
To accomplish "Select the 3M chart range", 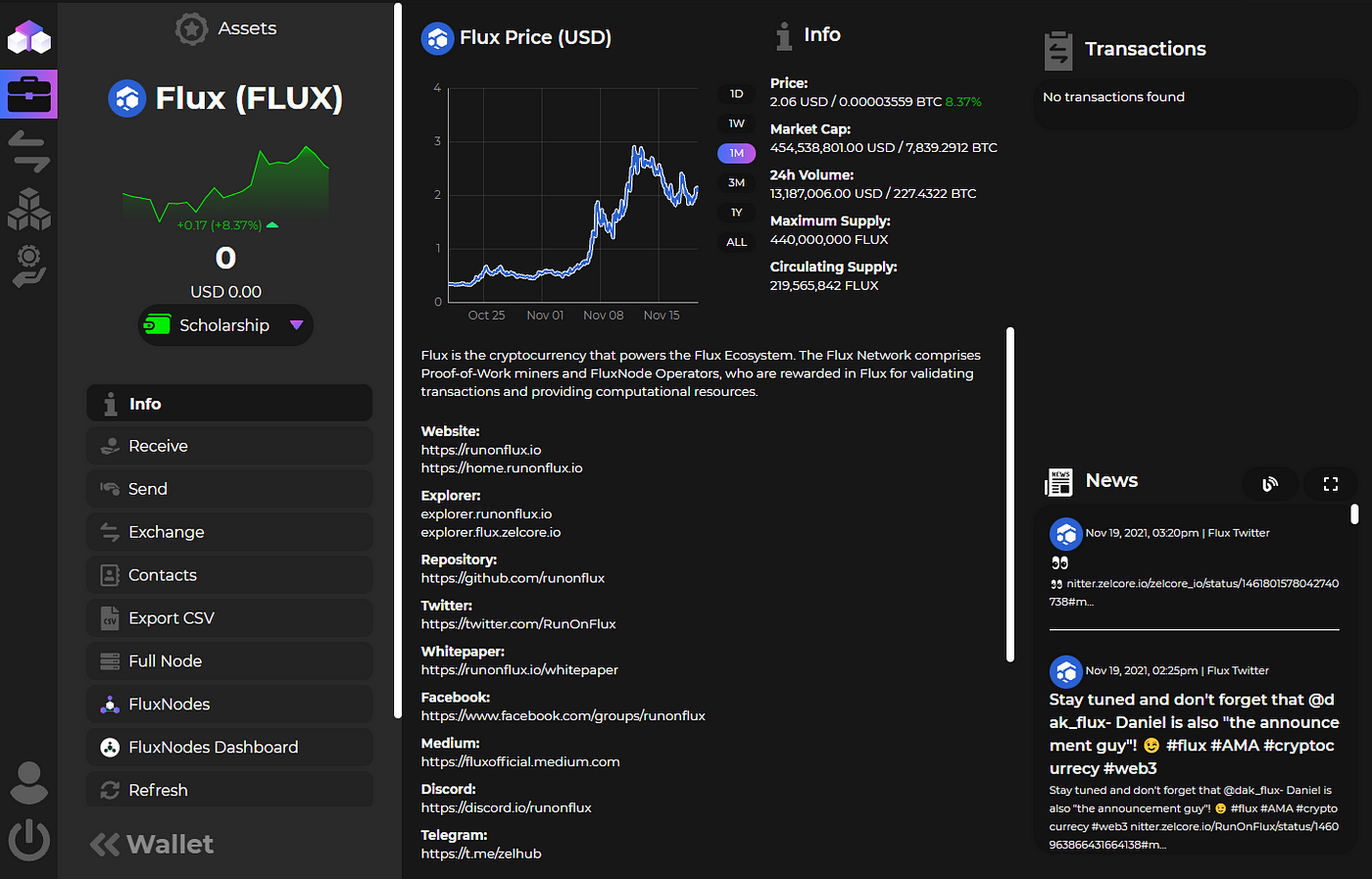I will 736,182.
